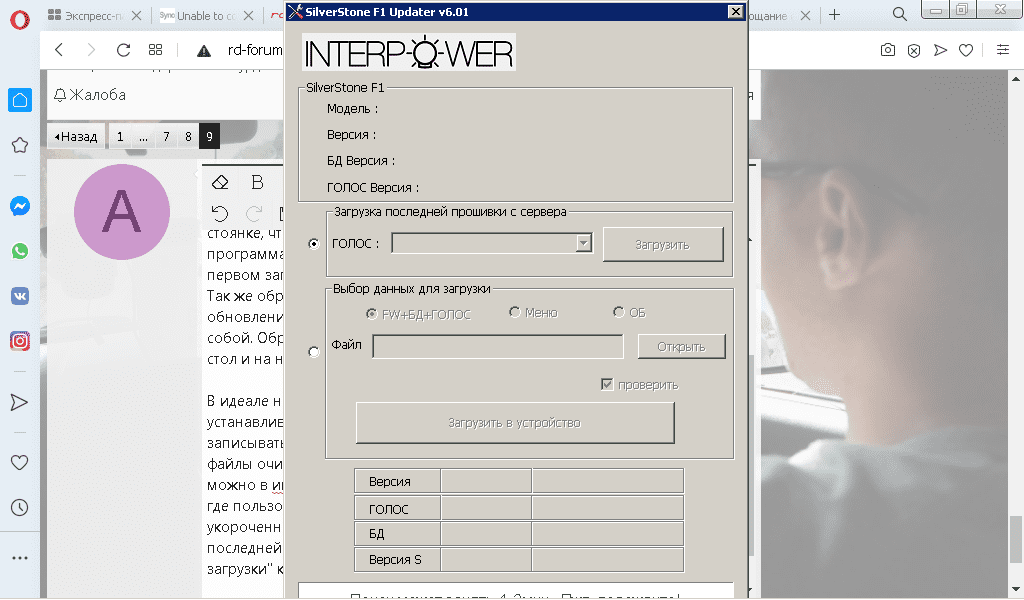This screenshot has width=1024, height=600.
Task: Select server firmware download radio button
Action: (314, 244)
